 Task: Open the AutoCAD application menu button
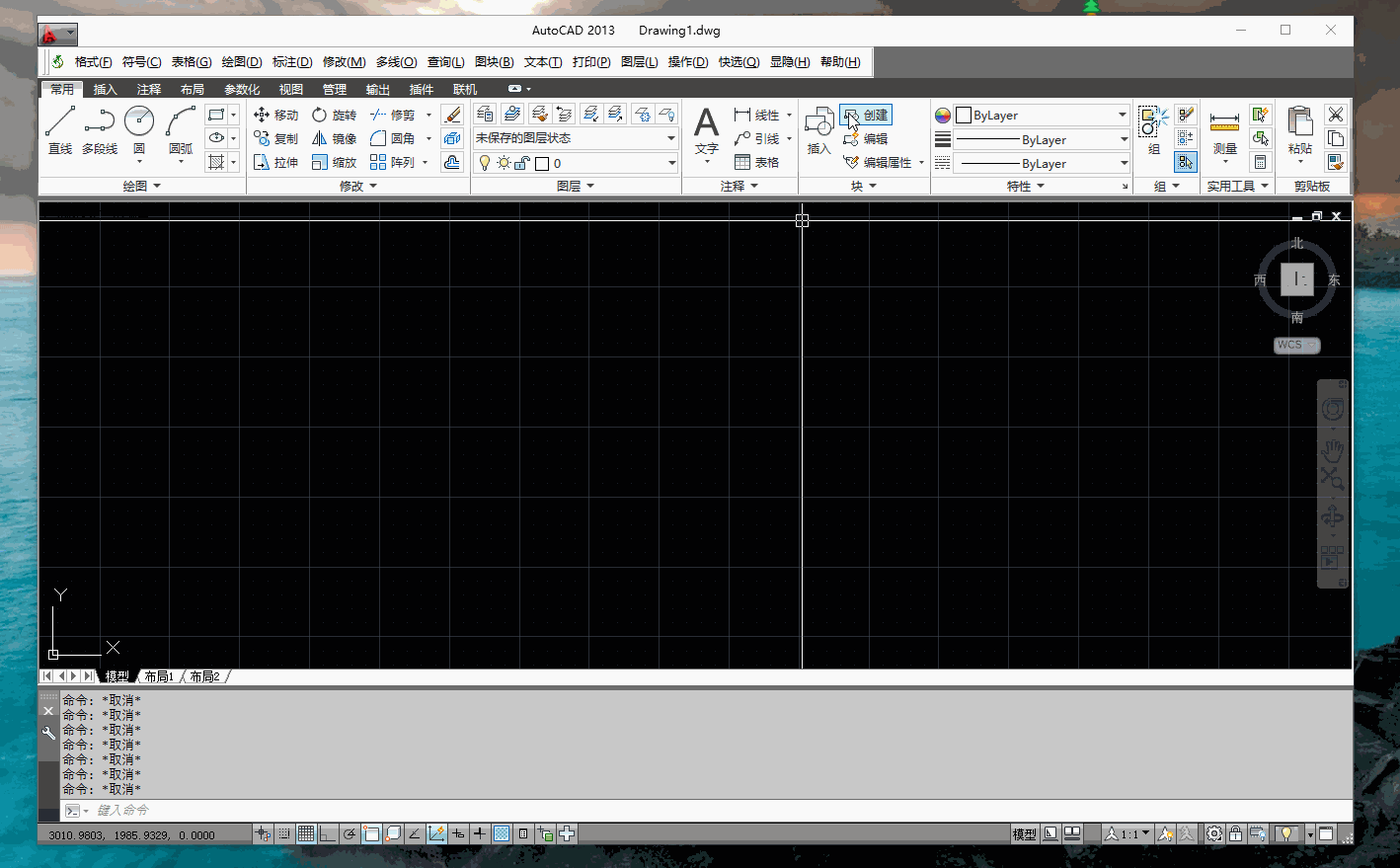tap(58, 35)
